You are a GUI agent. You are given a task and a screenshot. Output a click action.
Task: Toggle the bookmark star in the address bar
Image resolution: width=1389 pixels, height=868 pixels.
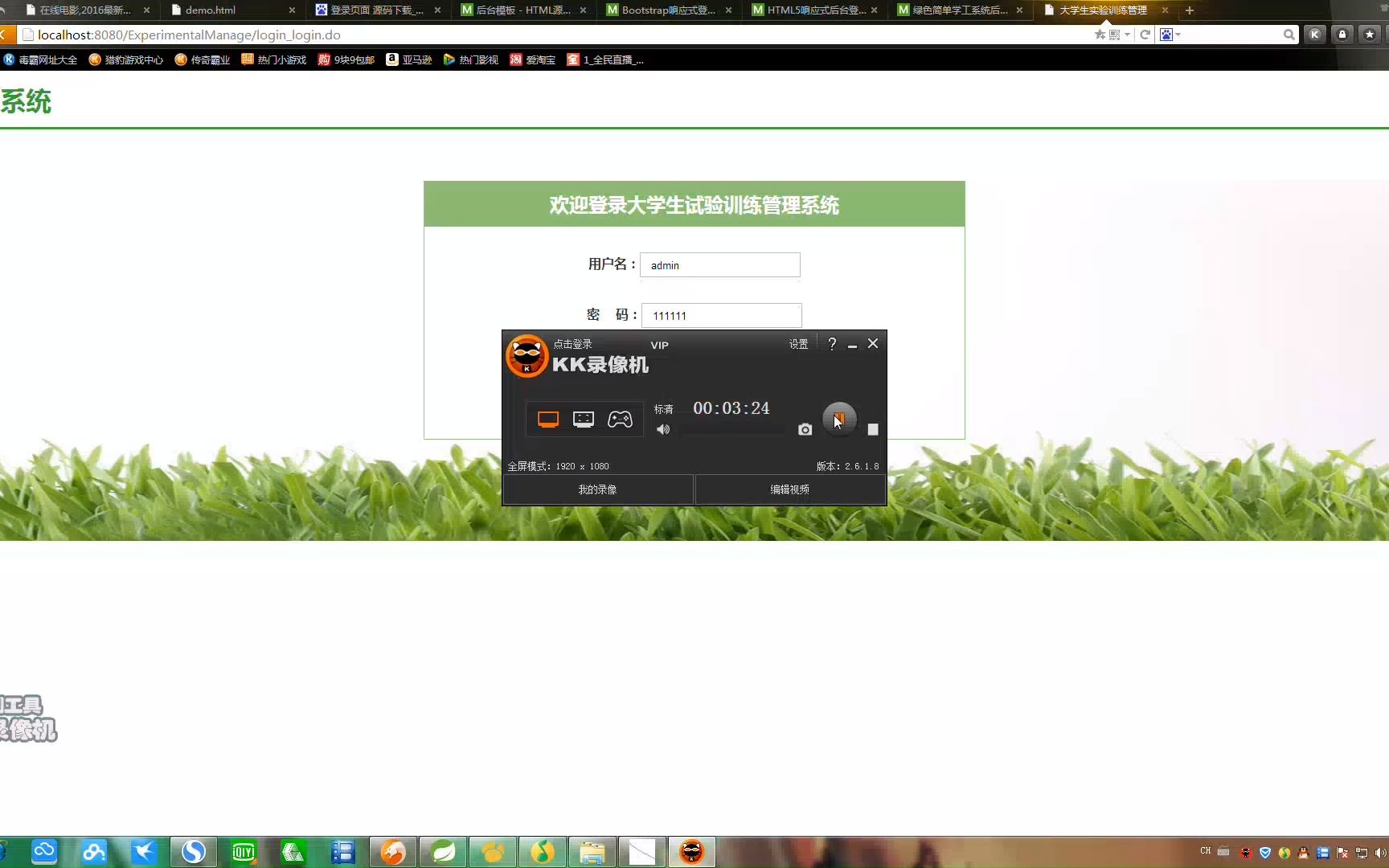(1100, 35)
